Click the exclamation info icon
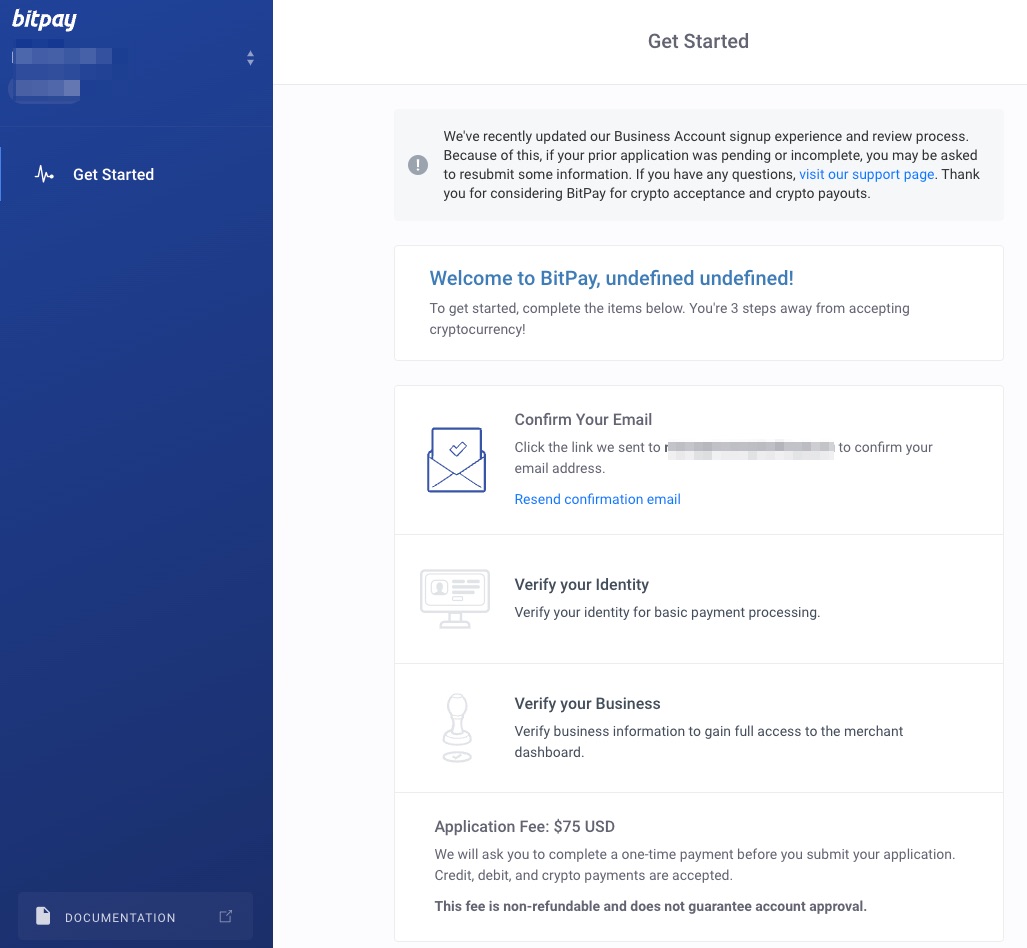 click(x=418, y=164)
